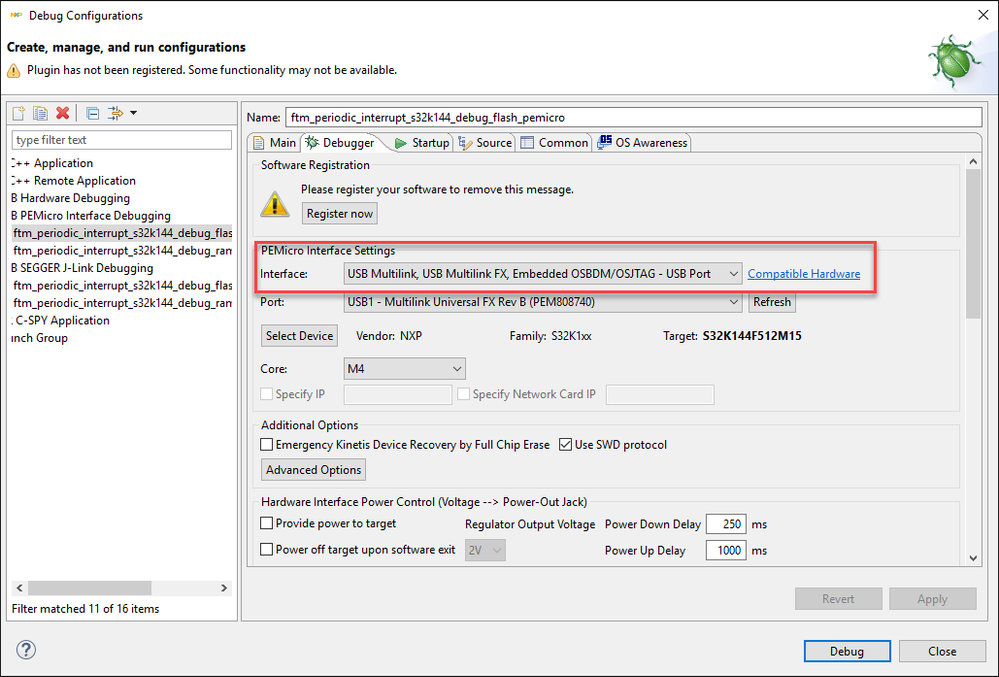Click Power Down Delay field
This screenshot has width=999, height=677.
[726, 524]
